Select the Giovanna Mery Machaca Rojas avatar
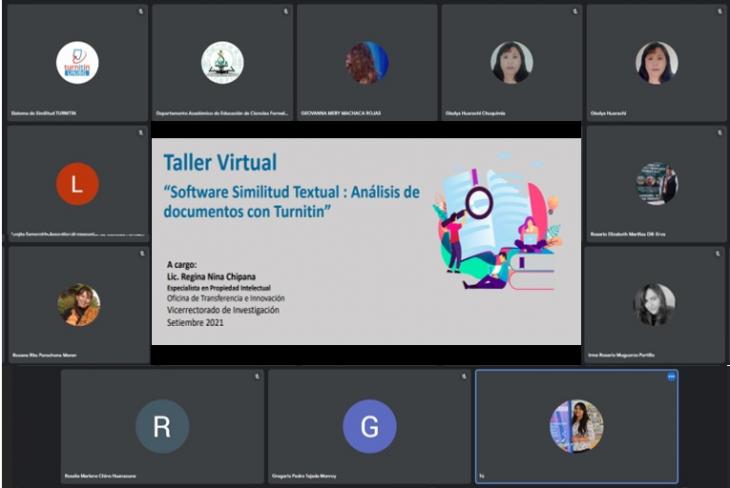 (367, 62)
